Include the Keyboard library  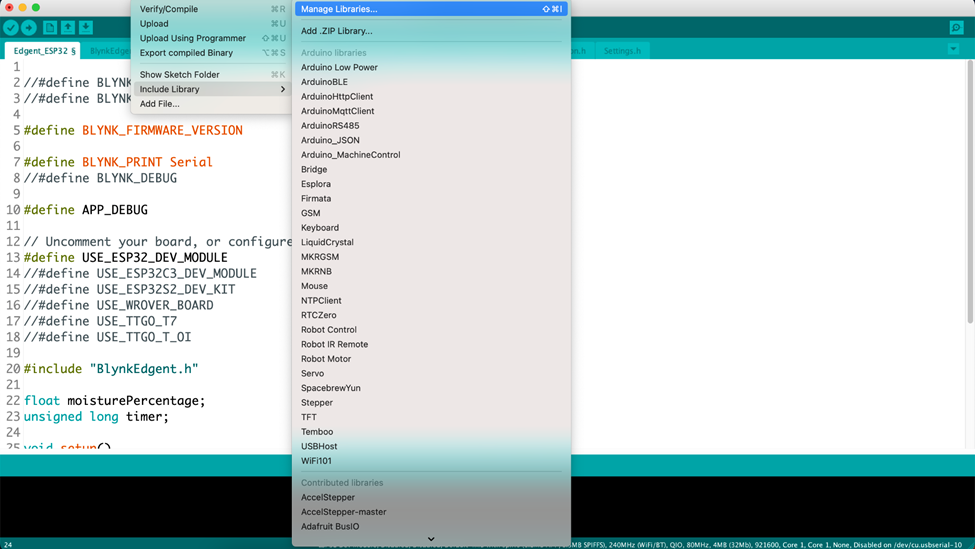pos(431,228)
